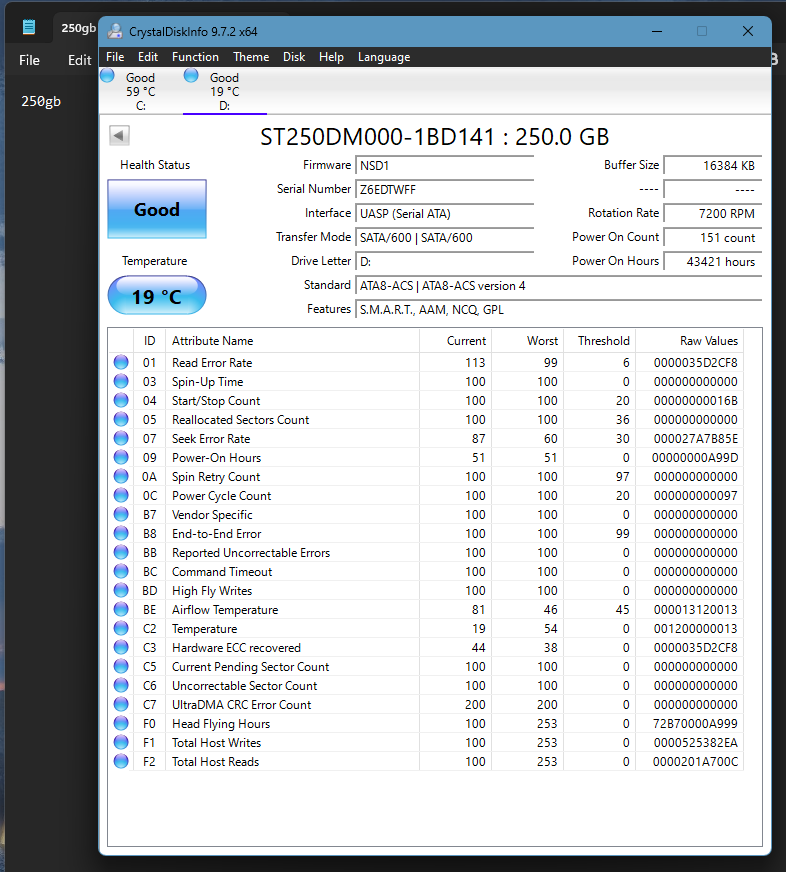Click the CrystalDiskInfo title bar app icon

(x=116, y=31)
